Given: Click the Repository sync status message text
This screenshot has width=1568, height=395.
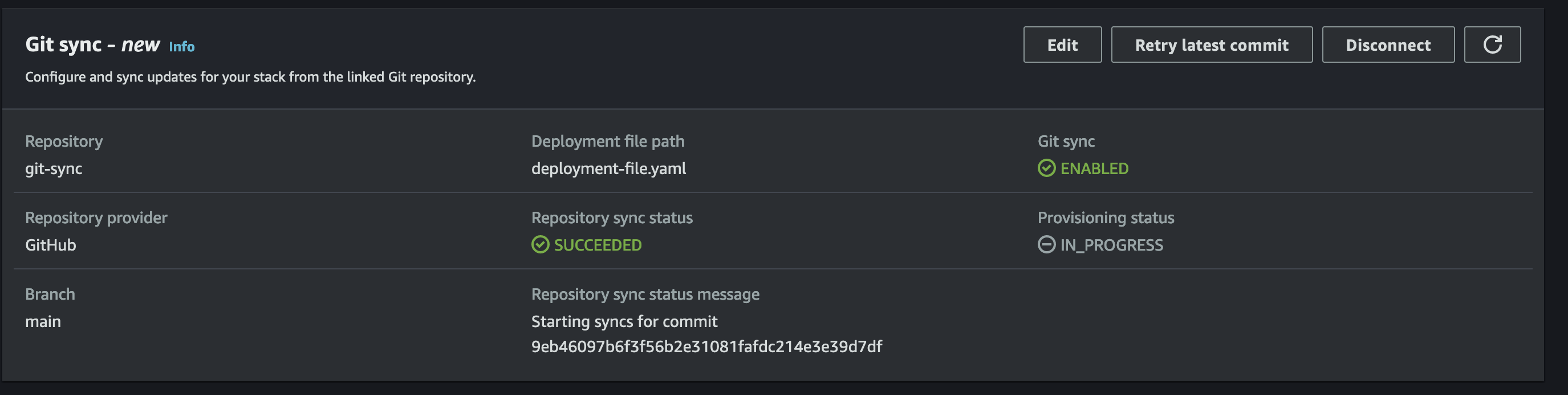Looking at the screenshot, I should click(x=645, y=294).
